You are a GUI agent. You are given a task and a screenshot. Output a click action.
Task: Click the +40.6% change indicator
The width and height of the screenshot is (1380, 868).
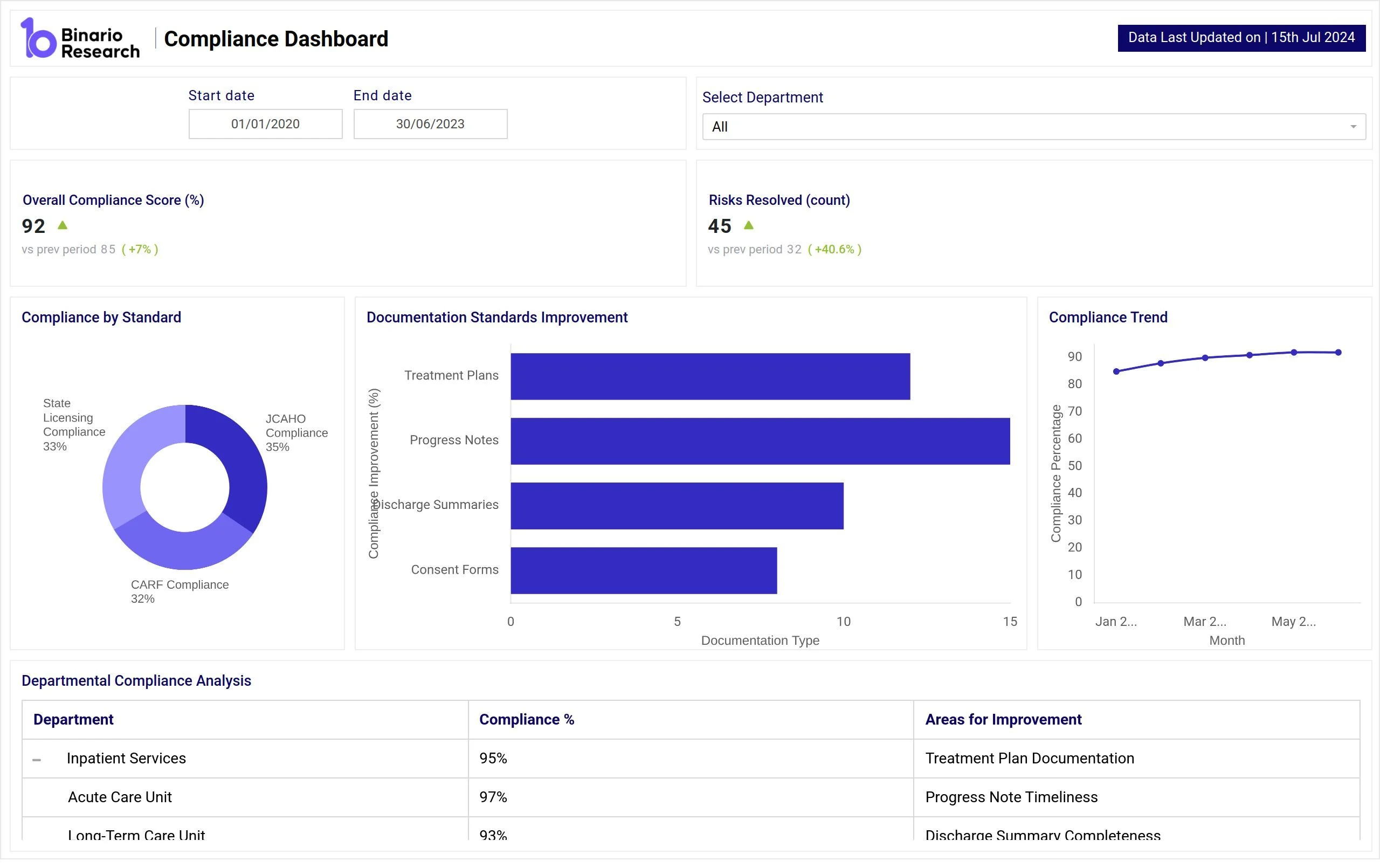point(834,250)
